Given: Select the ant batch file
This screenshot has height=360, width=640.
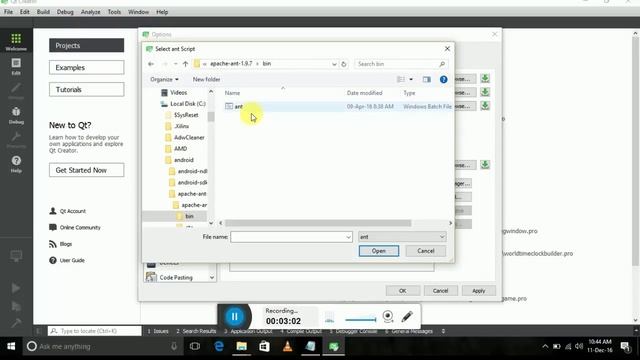Looking at the screenshot, I should click(x=339, y=107).
